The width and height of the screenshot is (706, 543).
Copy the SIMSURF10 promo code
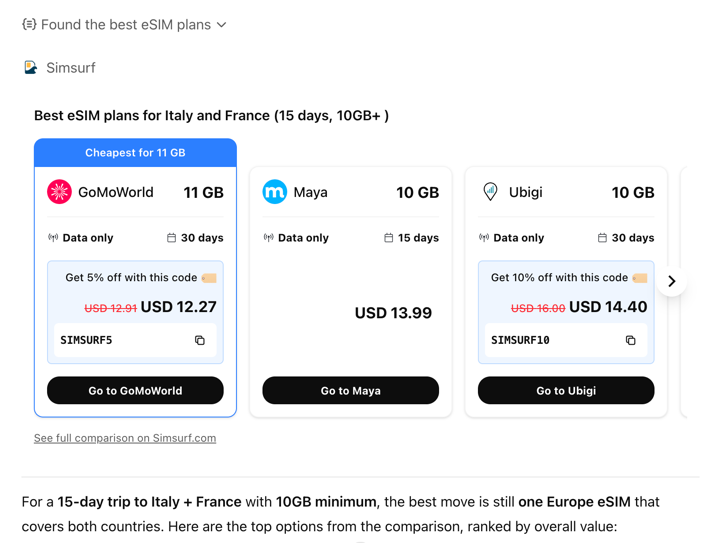coord(630,341)
